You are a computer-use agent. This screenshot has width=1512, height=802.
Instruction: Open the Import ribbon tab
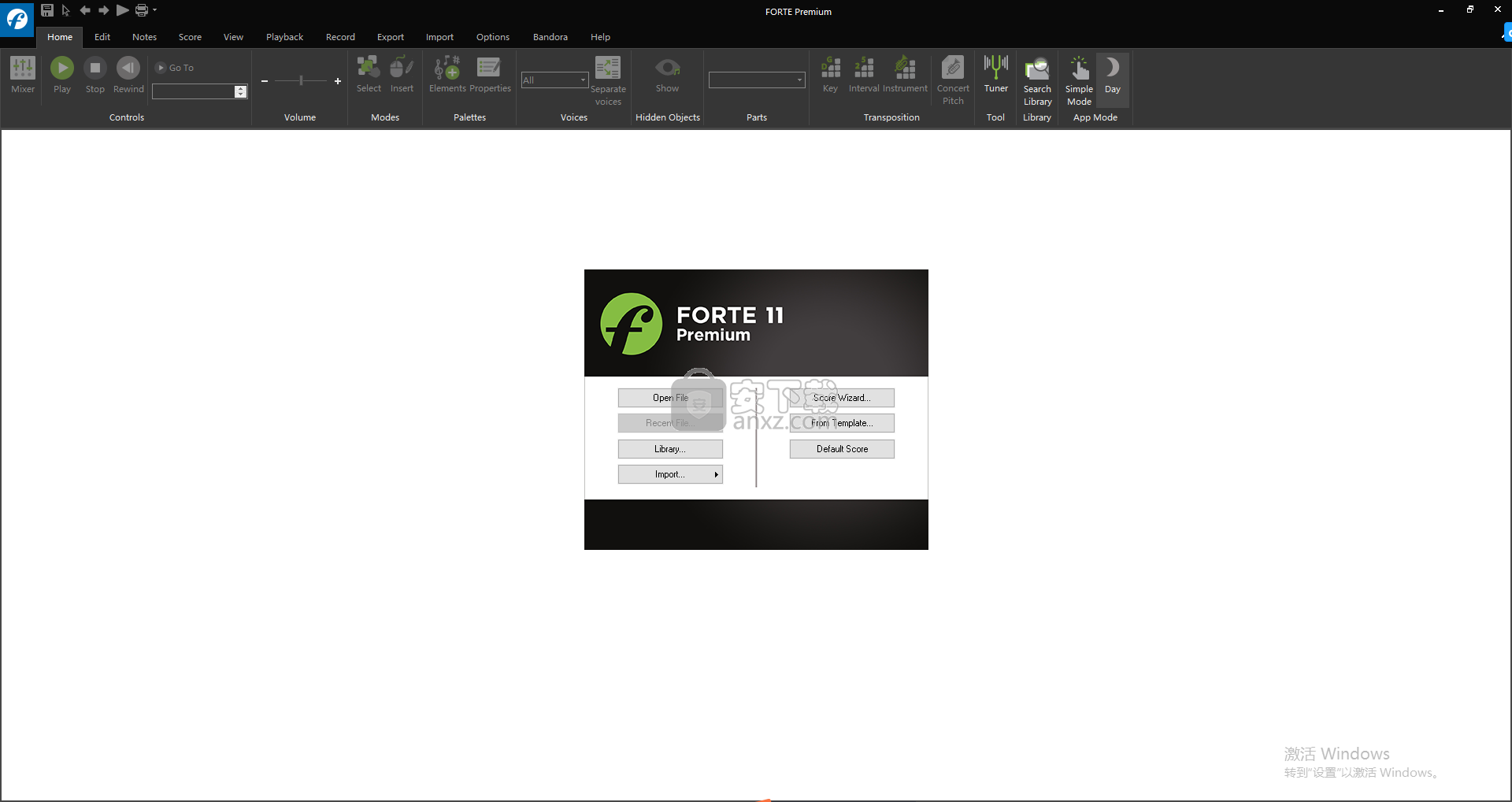pyautogui.click(x=439, y=37)
